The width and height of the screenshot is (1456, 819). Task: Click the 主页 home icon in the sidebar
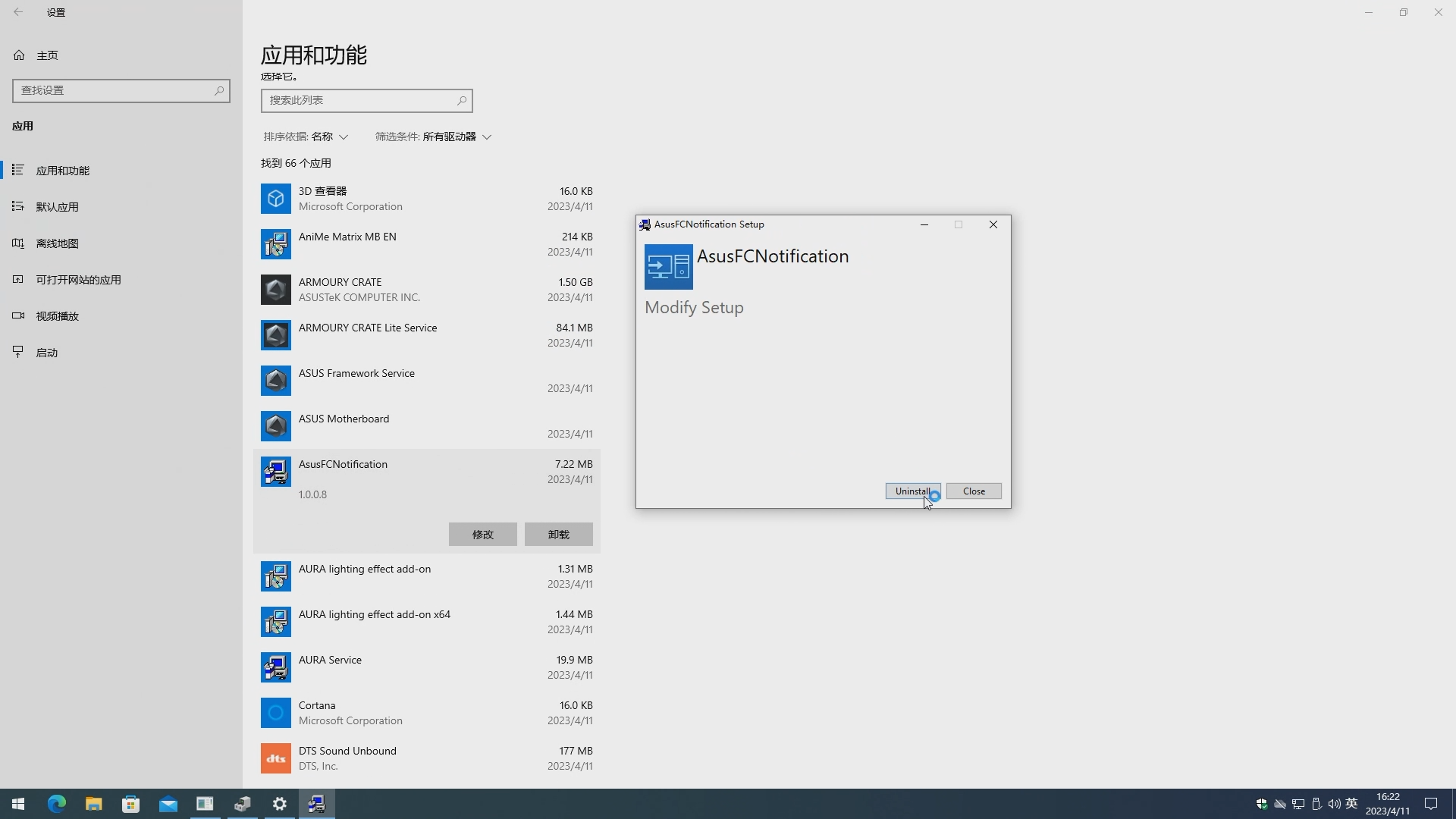click(19, 54)
